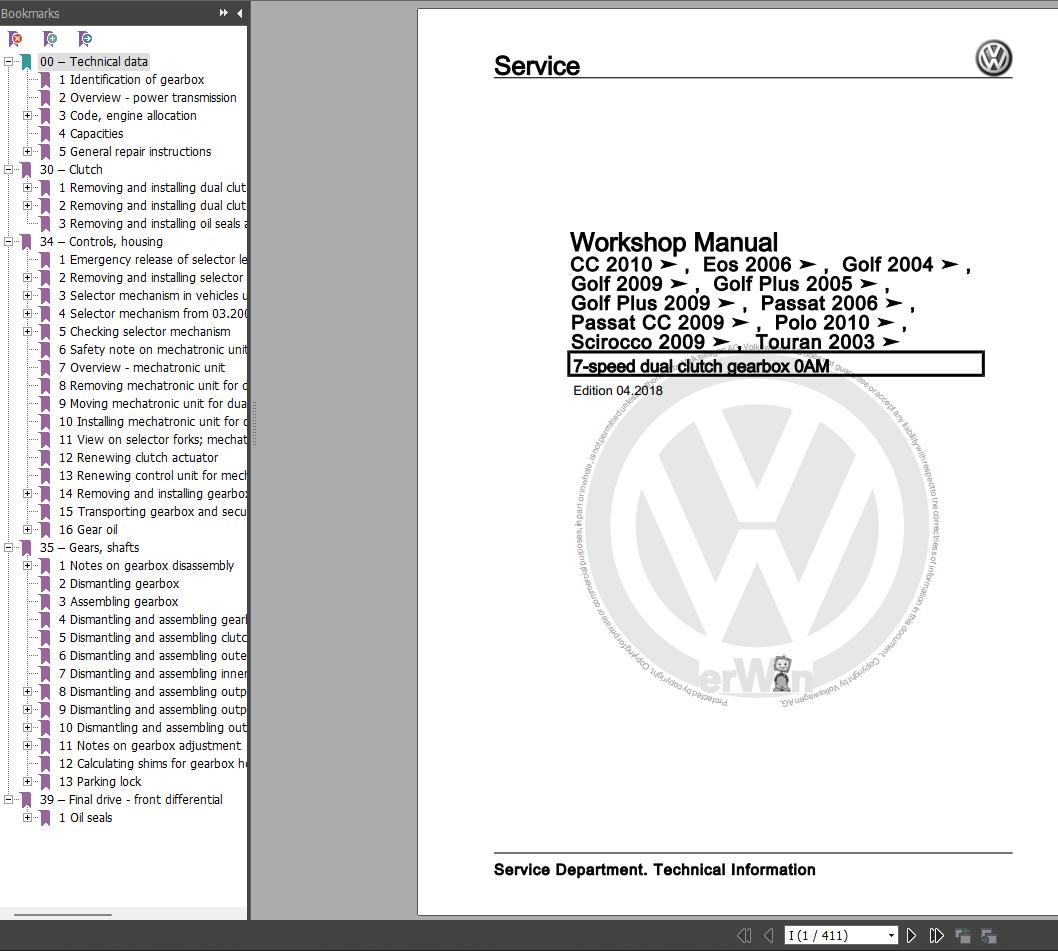Collapse the Bookmarks panel with the arrow
Image resolution: width=1058 pixels, height=951 pixels.
tap(238, 13)
